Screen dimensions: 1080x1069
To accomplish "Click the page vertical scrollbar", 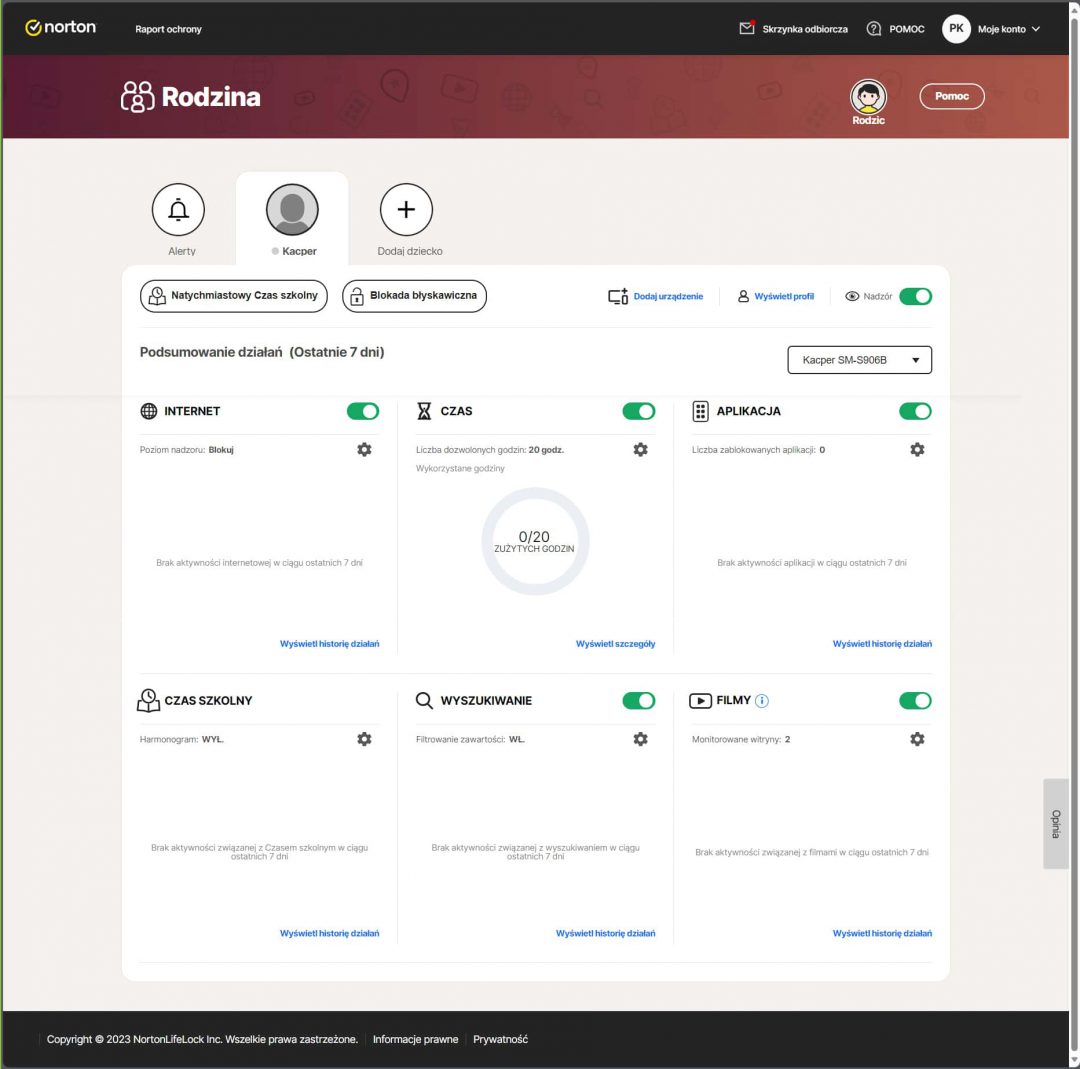I will tap(1074, 534).
